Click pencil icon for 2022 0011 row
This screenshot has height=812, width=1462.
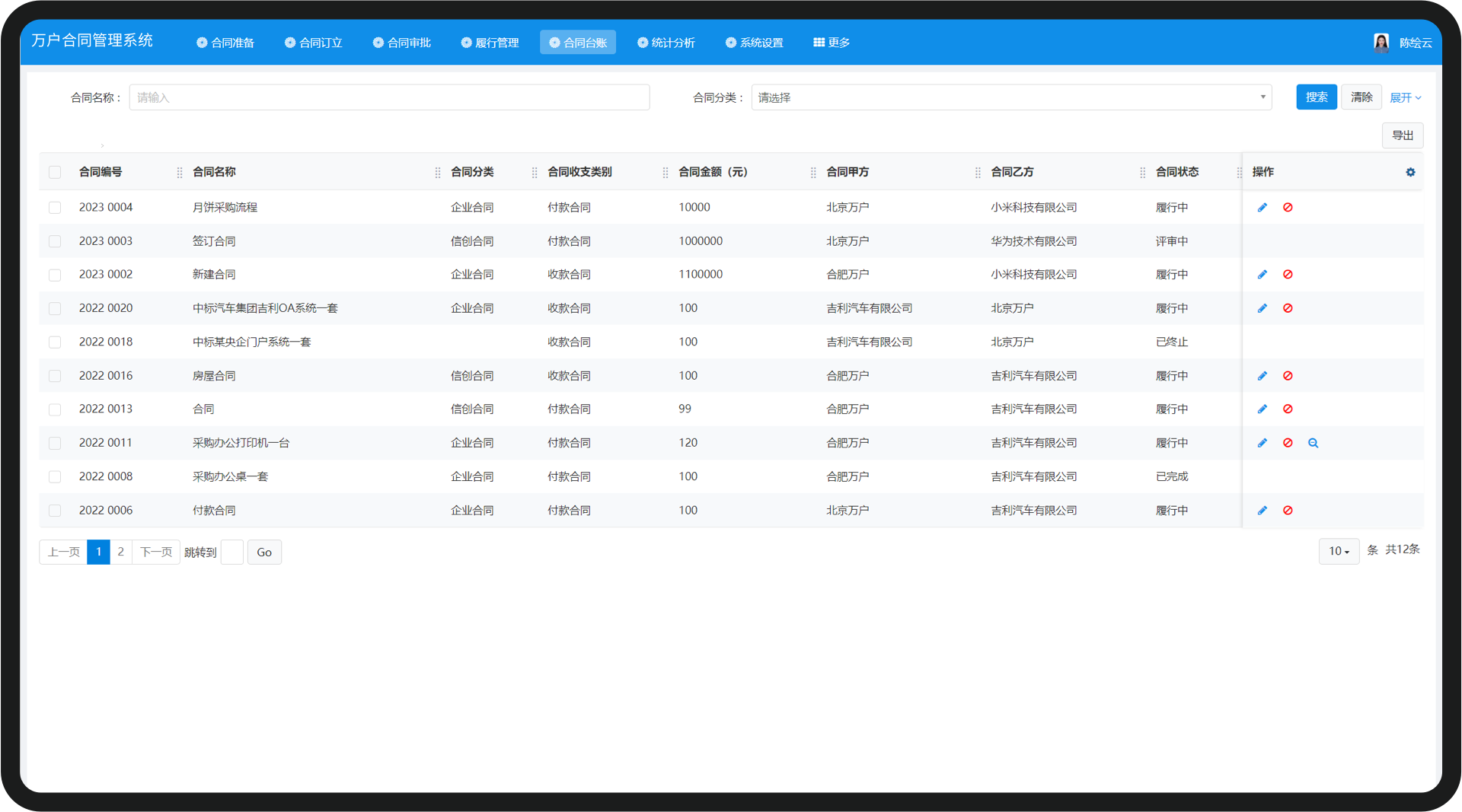[x=1262, y=443]
